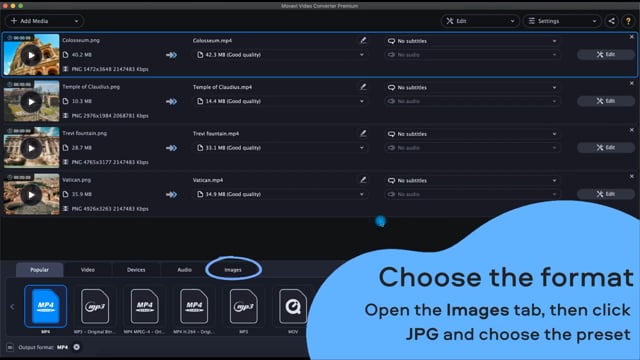Click Edit button for Trevi fountain row
The image size is (640, 360).
[606, 147]
